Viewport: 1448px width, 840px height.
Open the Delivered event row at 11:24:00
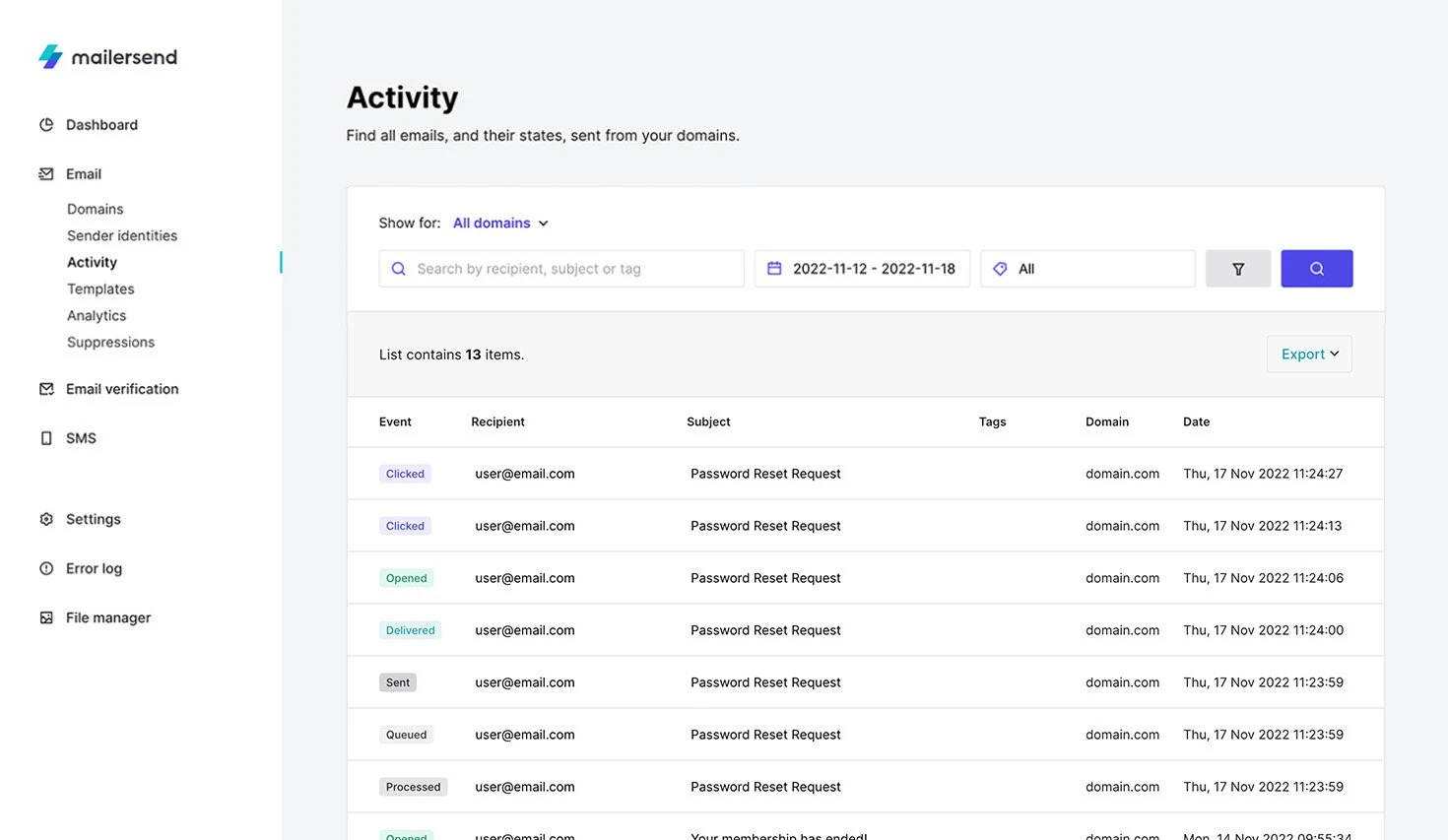(x=765, y=630)
